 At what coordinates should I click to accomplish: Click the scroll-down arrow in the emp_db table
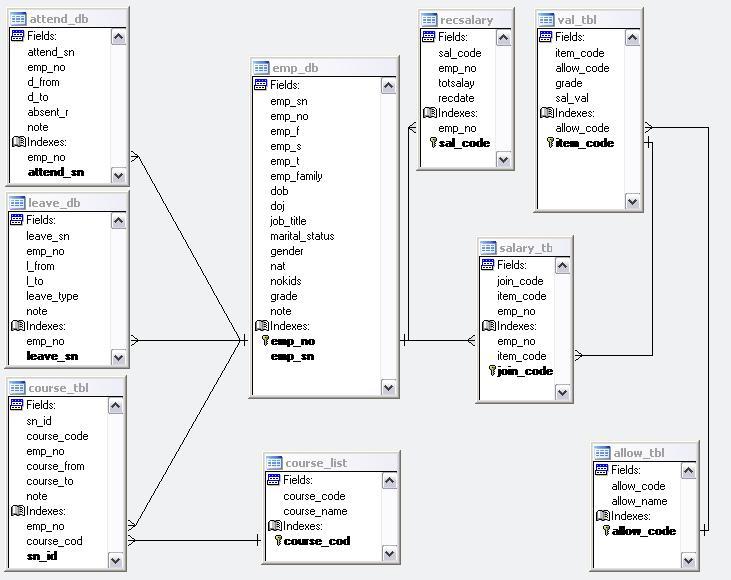[x=388, y=387]
